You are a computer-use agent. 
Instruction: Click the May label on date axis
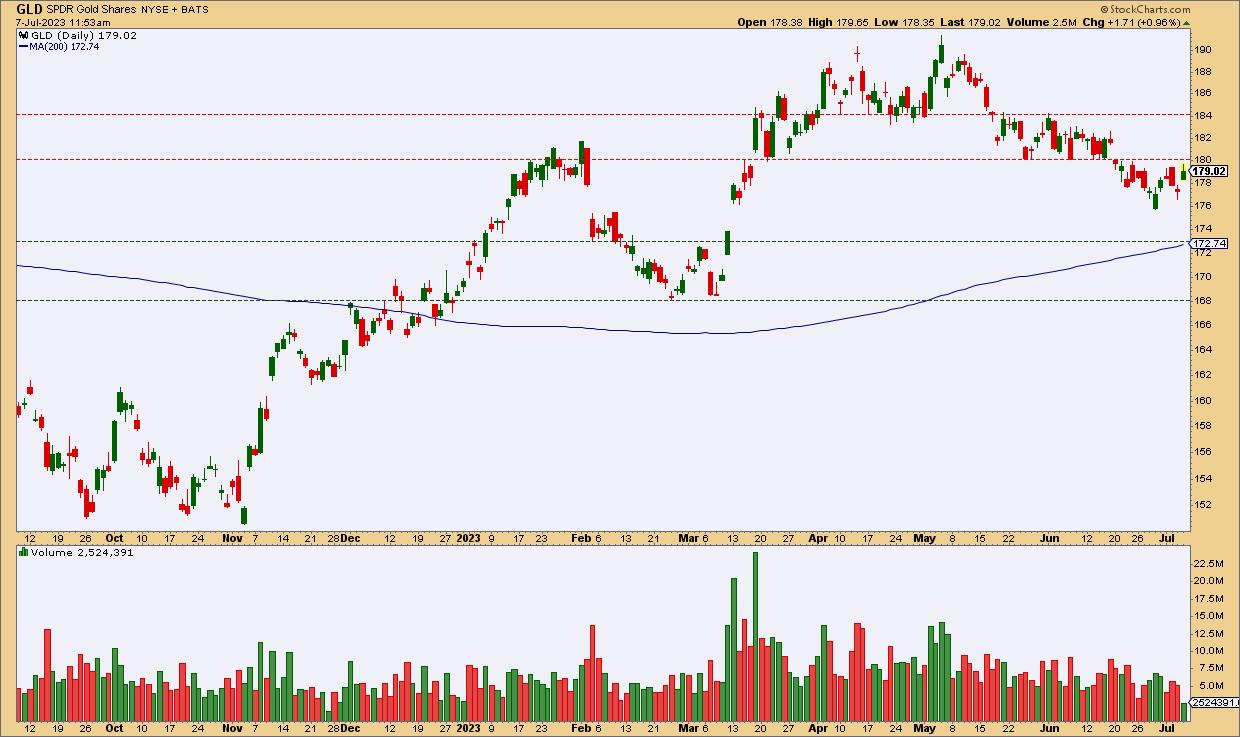[924, 537]
